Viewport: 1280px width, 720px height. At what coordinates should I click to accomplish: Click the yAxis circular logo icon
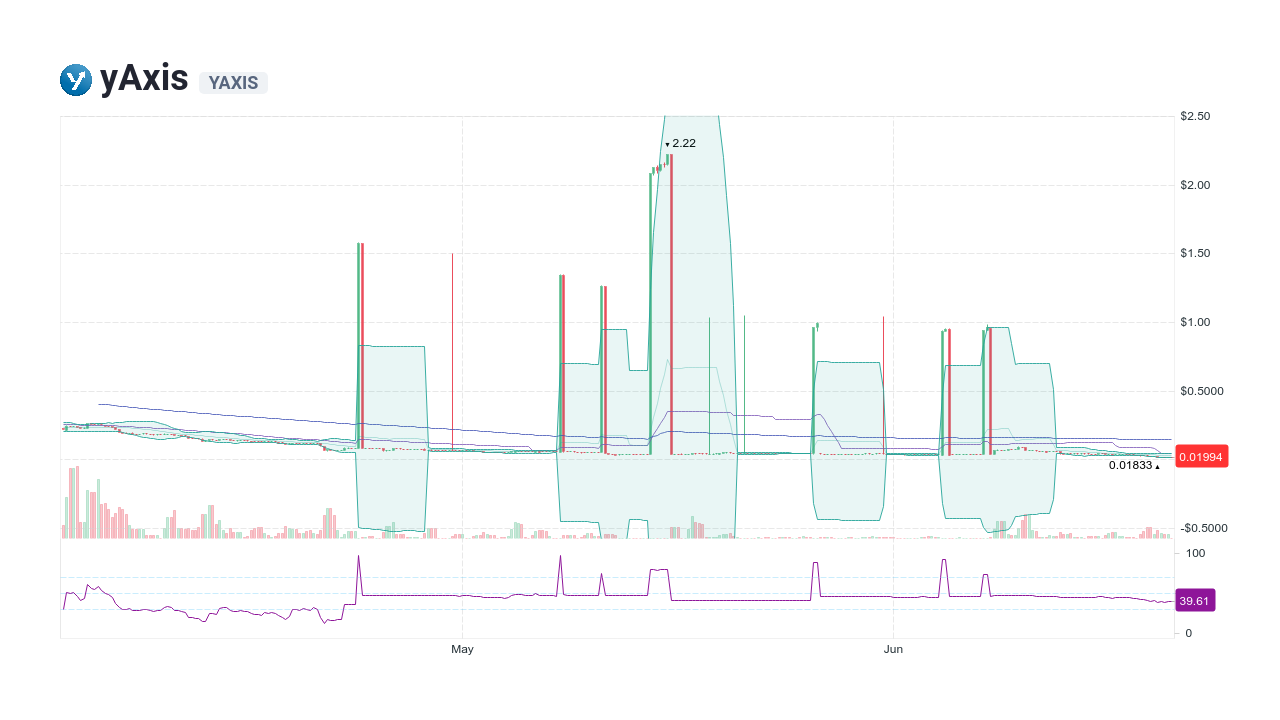pyautogui.click(x=76, y=79)
